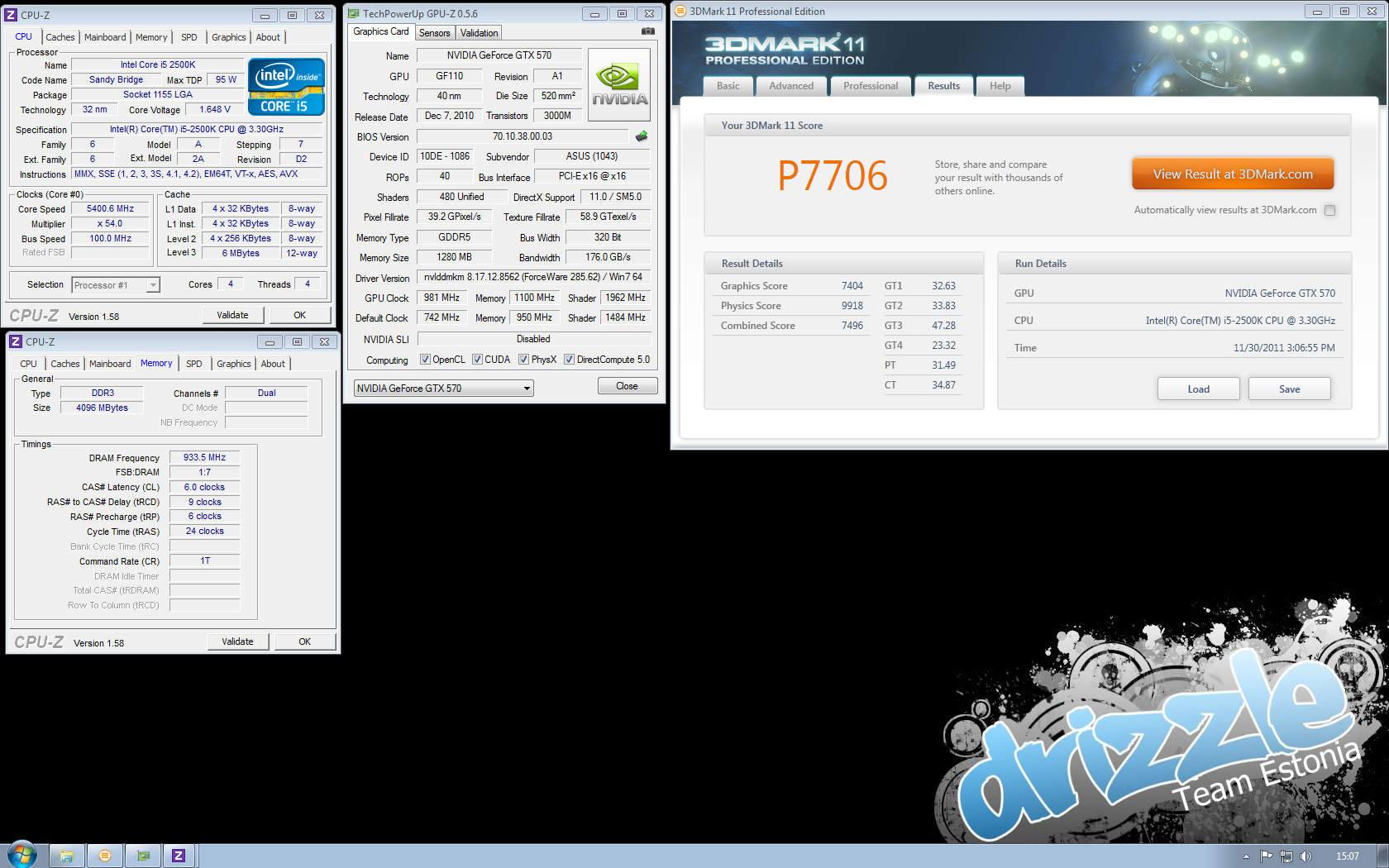Image resolution: width=1389 pixels, height=868 pixels.
Task: Click the GPU-Z screenshot camera icon
Action: click(x=648, y=31)
